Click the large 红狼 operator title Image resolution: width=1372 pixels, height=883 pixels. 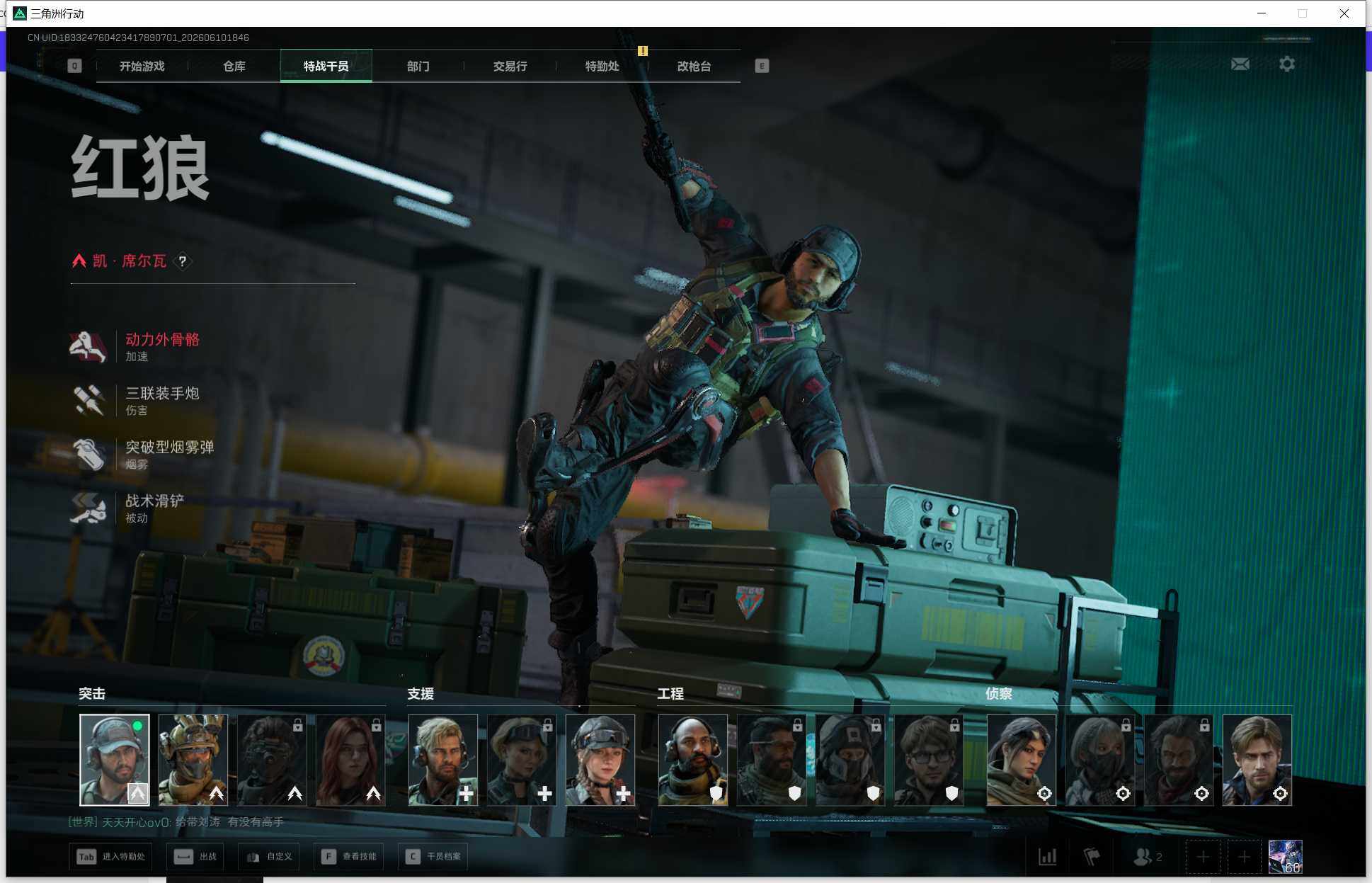[140, 168]
